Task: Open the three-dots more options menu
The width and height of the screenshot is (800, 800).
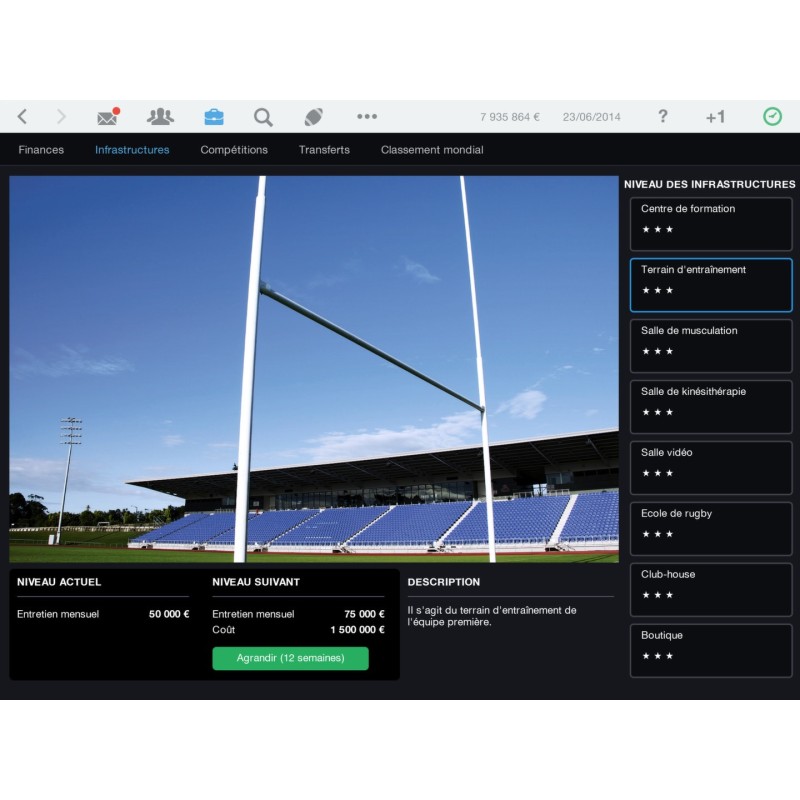Action: [x=367, y=117]
